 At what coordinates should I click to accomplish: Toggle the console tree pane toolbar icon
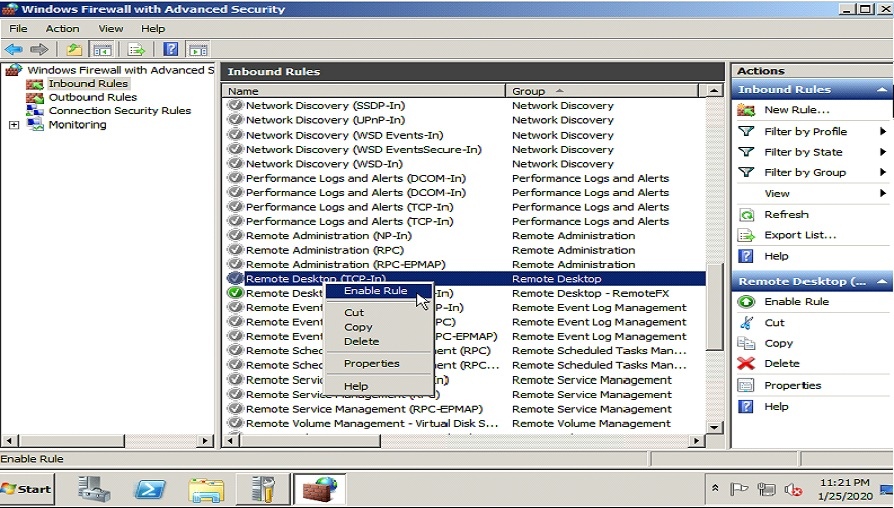click(x=103, y=50)
